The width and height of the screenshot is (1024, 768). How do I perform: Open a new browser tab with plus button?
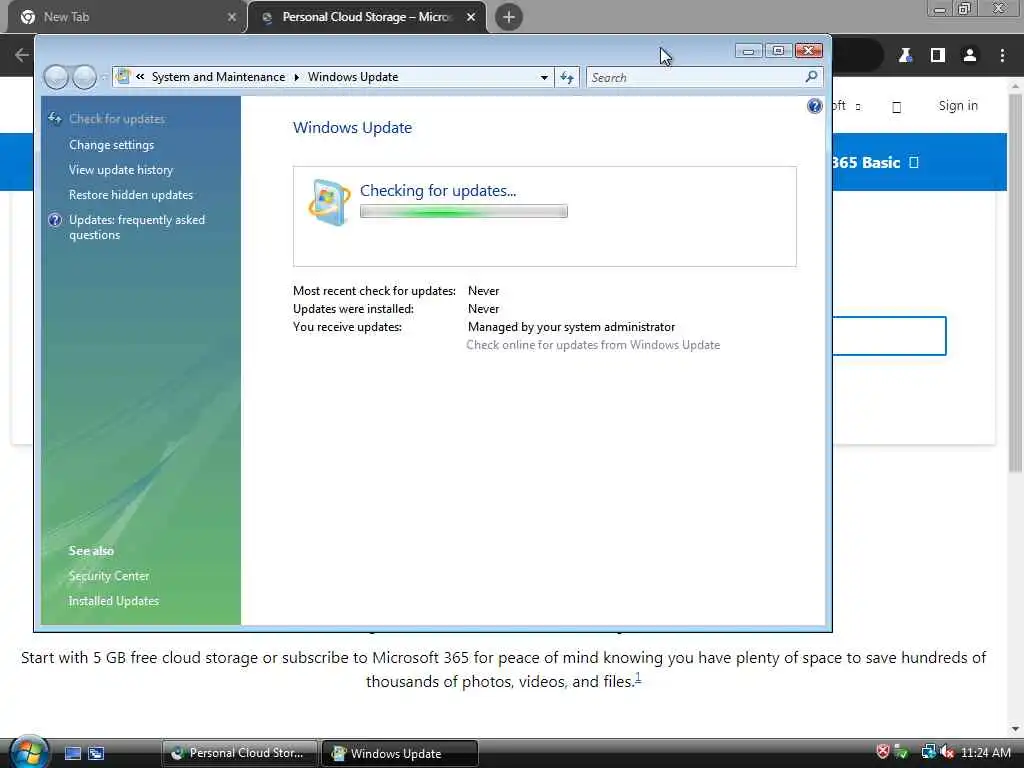click(509, 17)
